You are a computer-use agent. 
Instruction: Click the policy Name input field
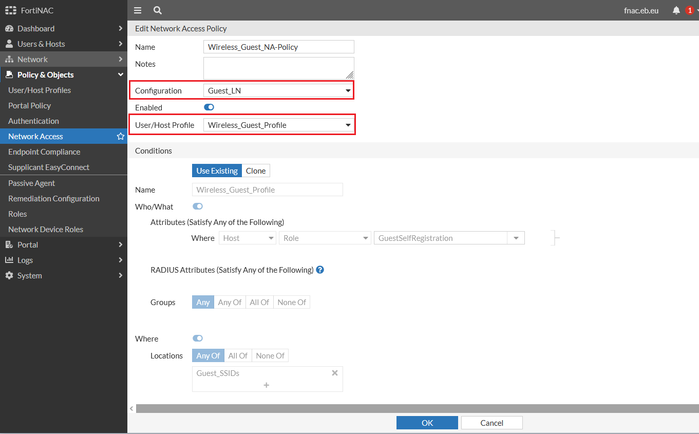279,47
